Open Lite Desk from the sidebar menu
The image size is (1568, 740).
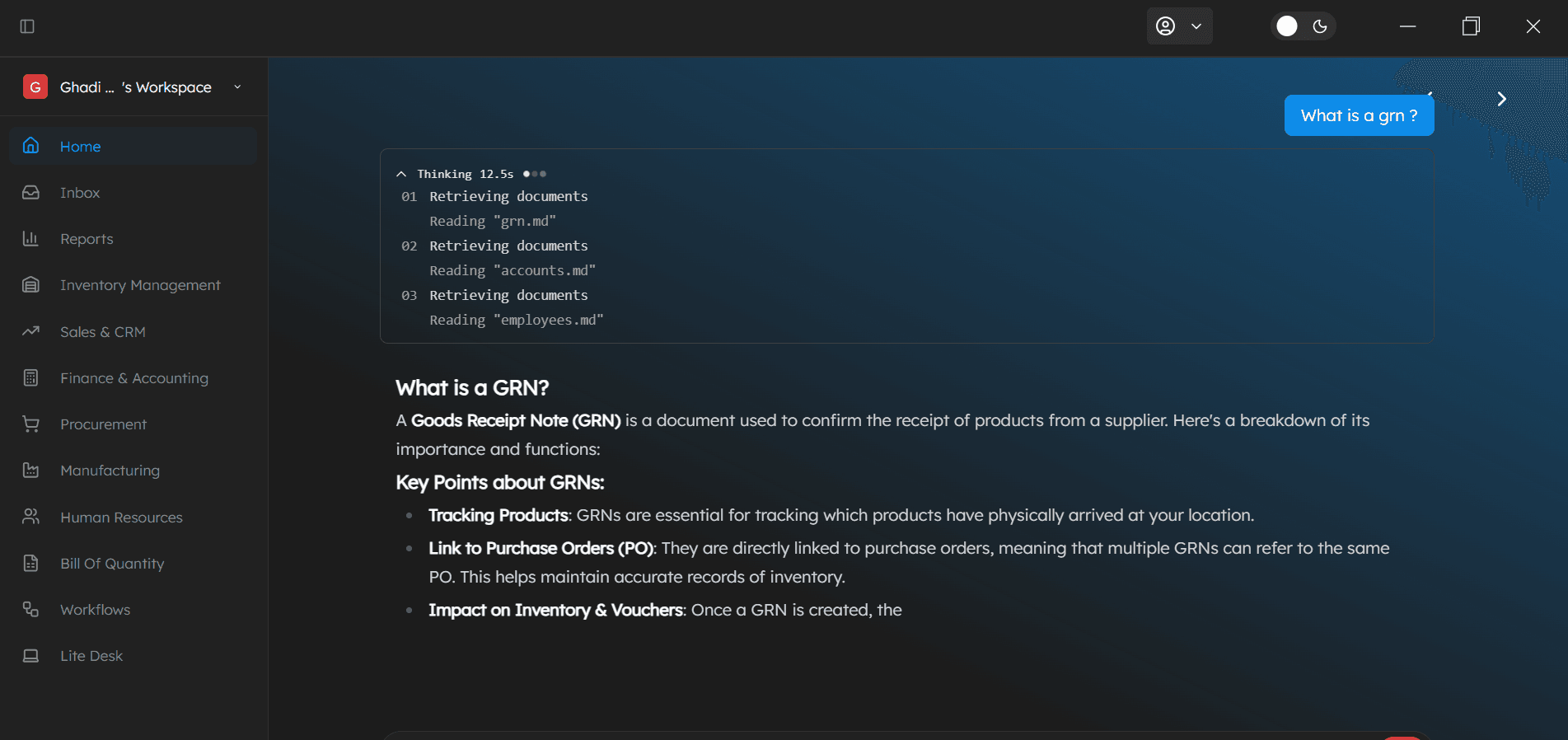click(91, 655)
